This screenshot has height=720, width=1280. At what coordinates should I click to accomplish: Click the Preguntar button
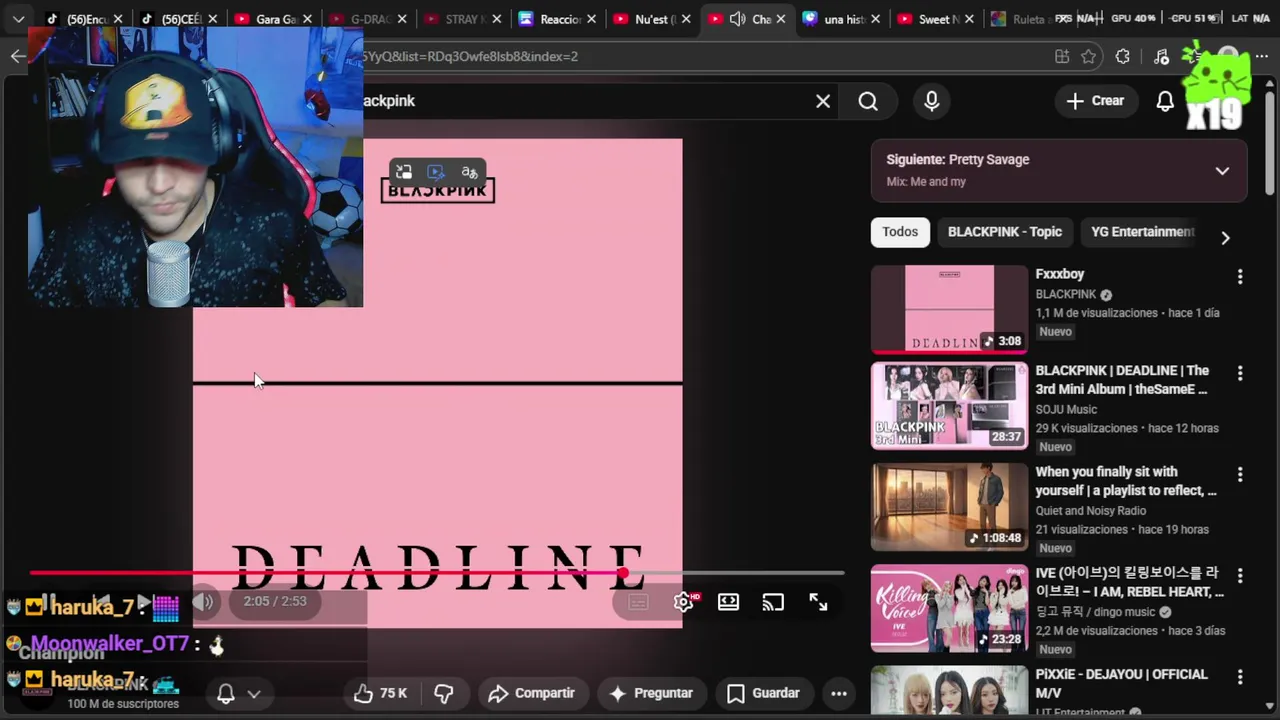(651, 693)
